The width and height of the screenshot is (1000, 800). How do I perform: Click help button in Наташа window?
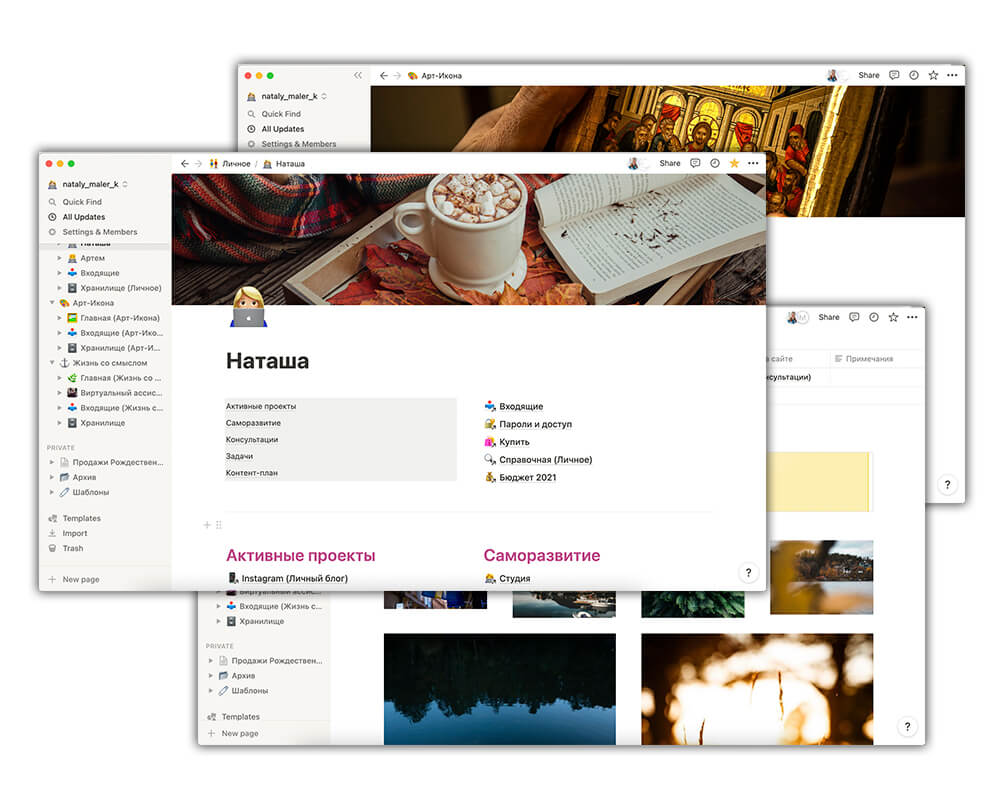tap(749, 573)
